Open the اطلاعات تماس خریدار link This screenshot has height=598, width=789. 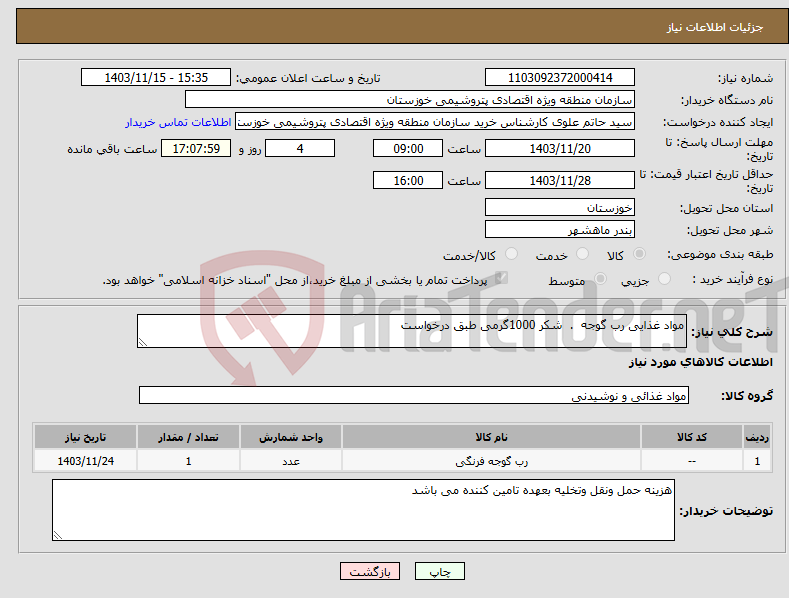click(x=178, y=122)
